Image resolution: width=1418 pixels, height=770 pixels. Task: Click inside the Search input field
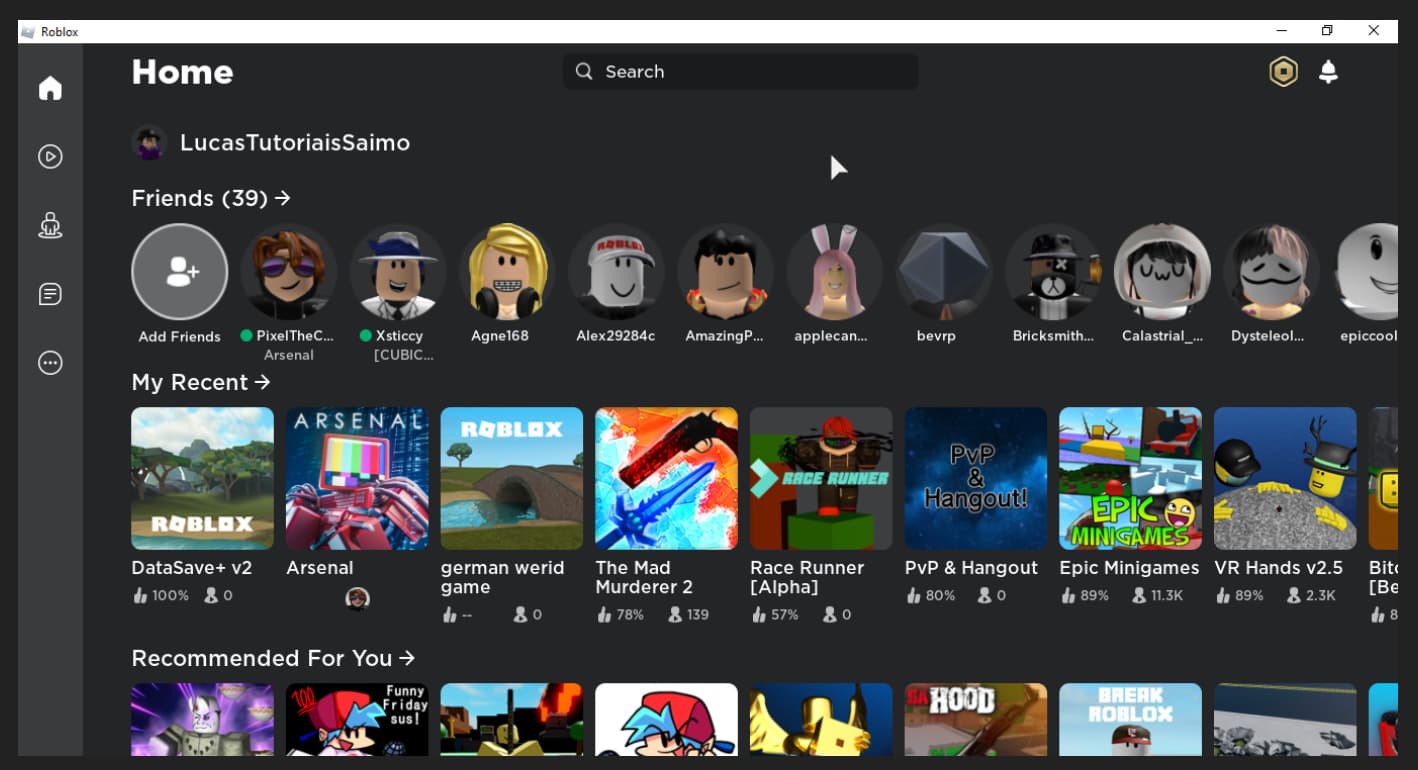tap(740, 71)
